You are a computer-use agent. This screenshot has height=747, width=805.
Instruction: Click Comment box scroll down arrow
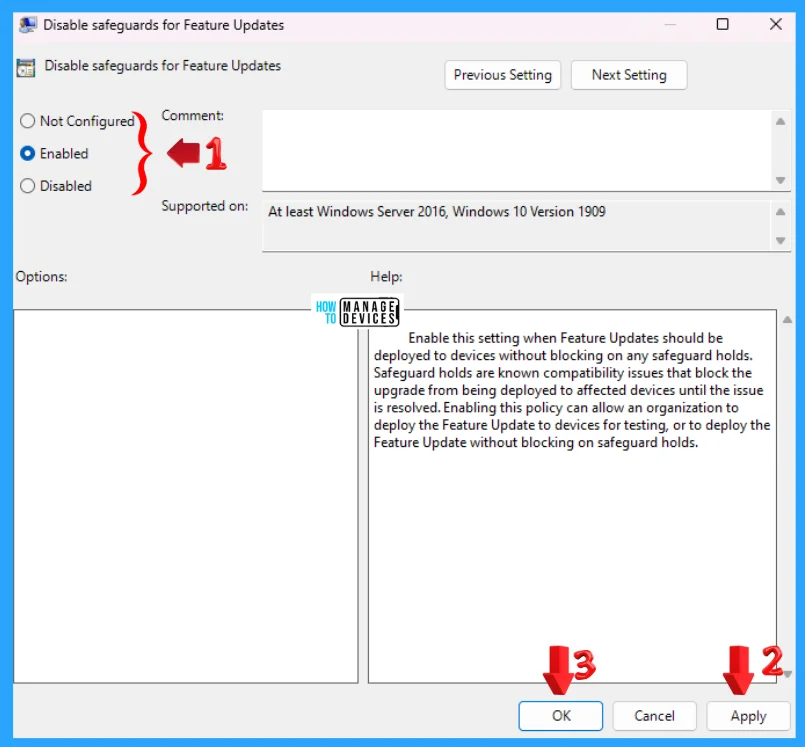pos(780,180)
